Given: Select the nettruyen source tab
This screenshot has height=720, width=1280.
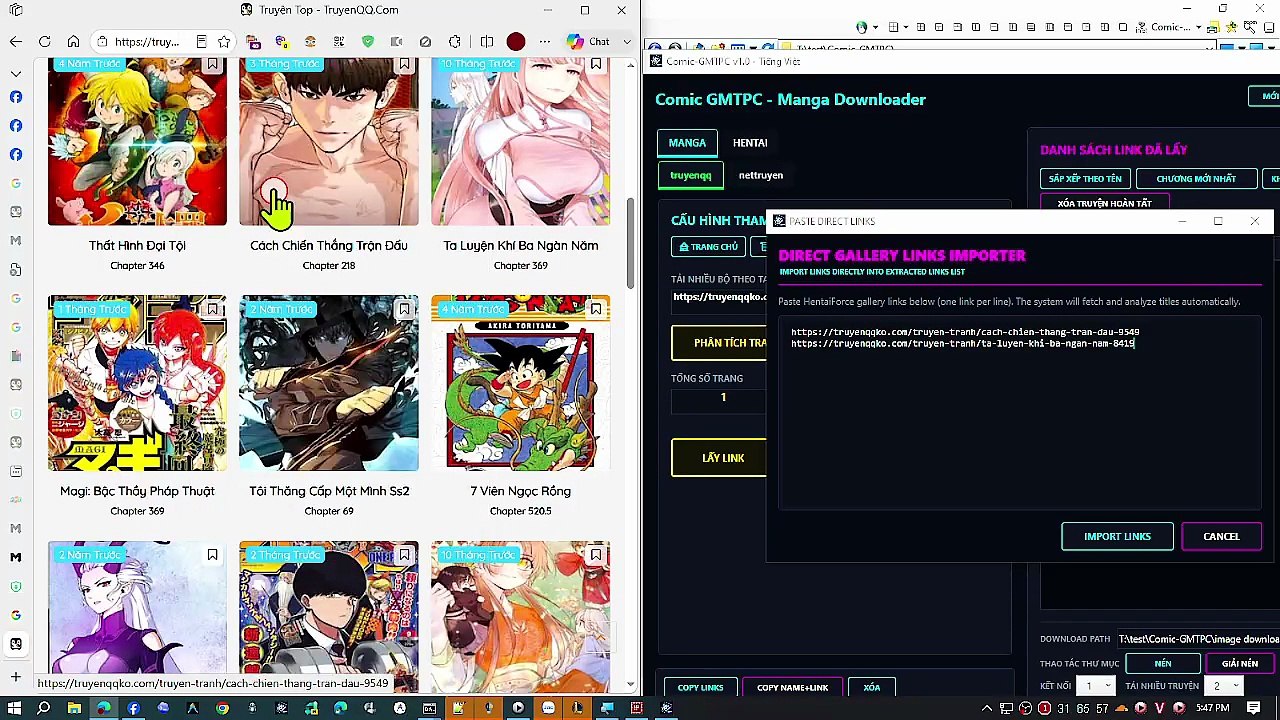Looking at the screenshot, I should [761, 175].
